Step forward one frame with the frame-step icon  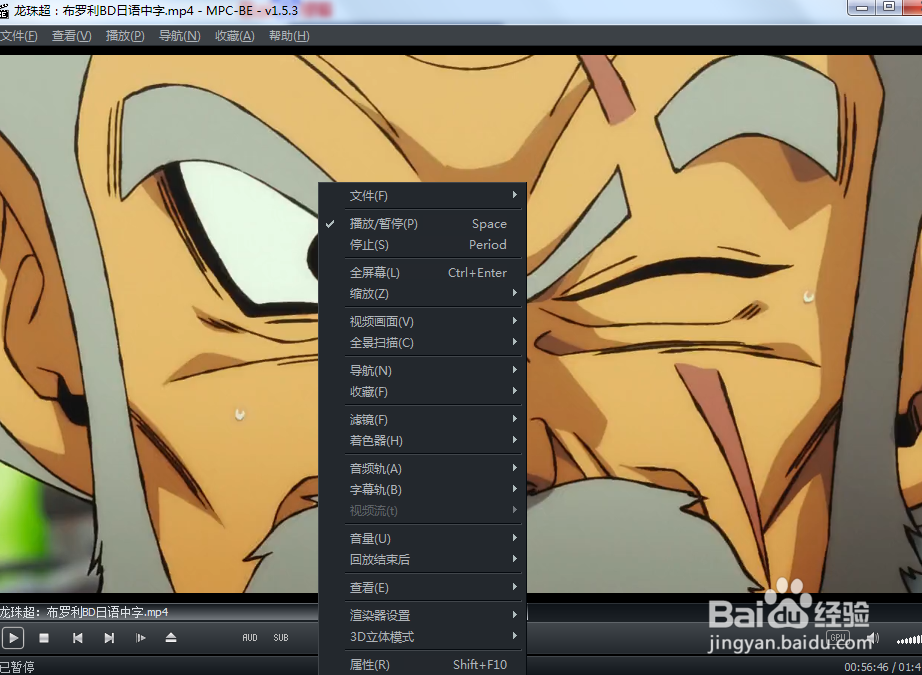point(140,638)
